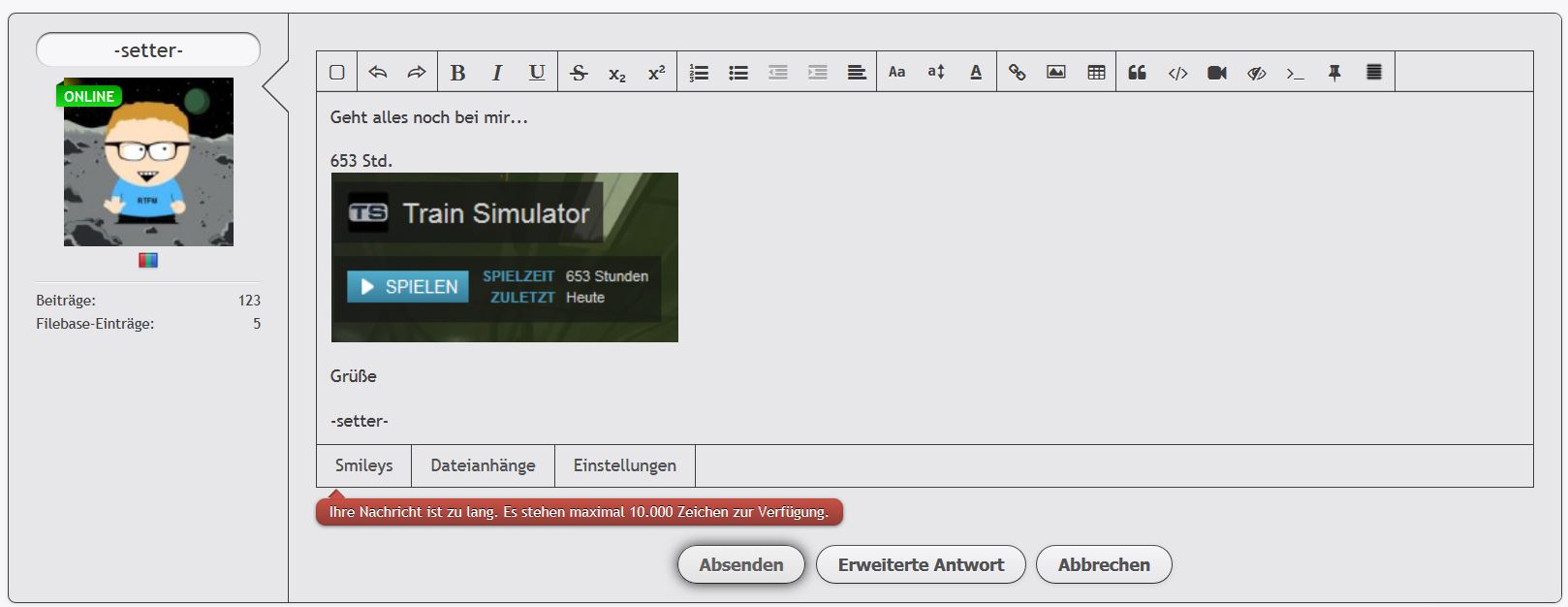Place cursor in 'Geht alles noch bei mir...' line
This screenshot has width=1568, height=607.
[429, 117]
